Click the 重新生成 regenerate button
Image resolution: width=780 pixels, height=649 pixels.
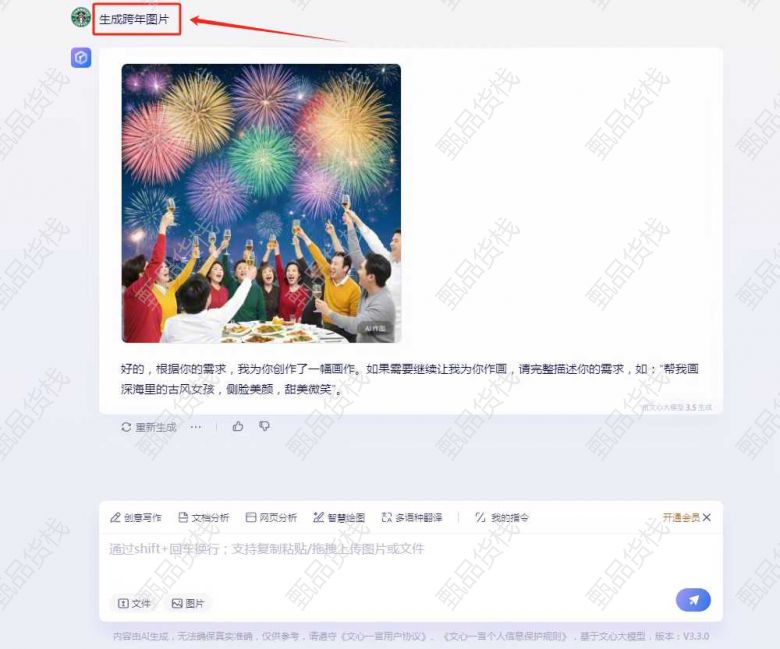(149, 427)
